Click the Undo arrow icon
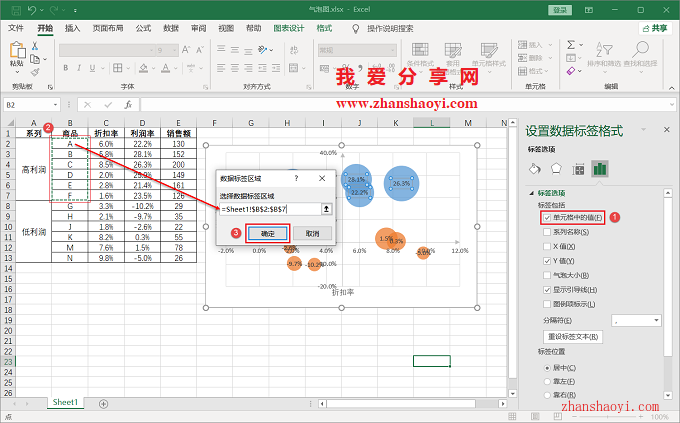680x423 pixels. (x=32, y=10)
